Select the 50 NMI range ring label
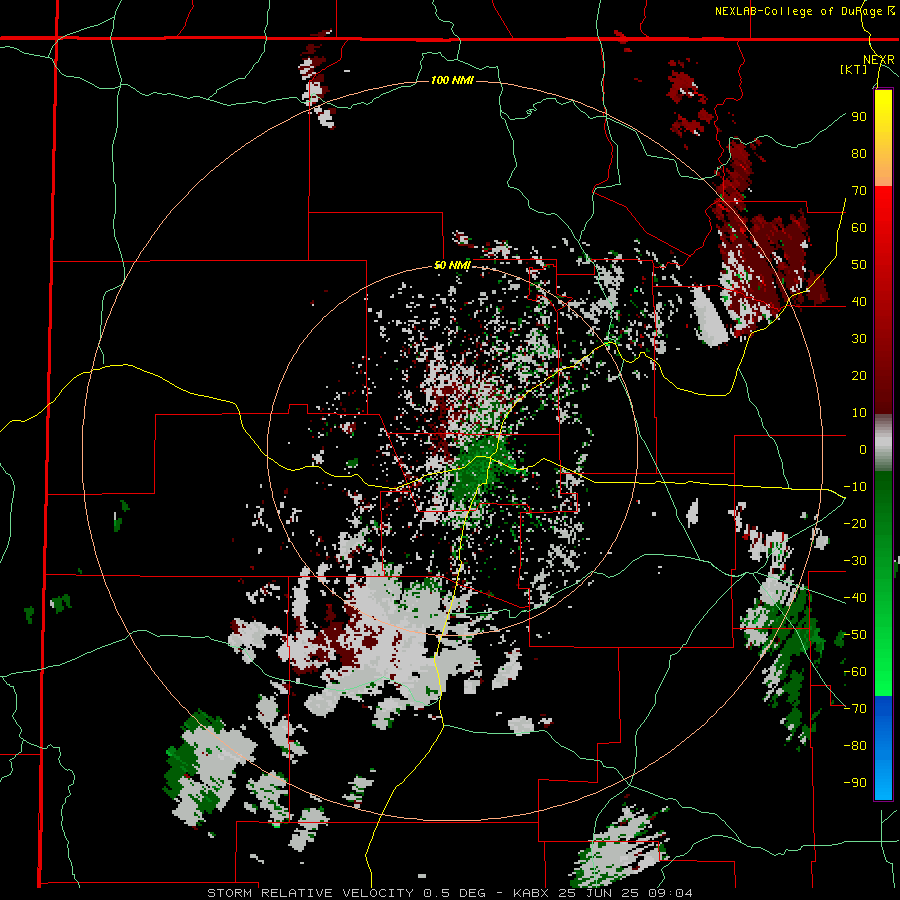 pyautogui.click(x=452, y=265)
